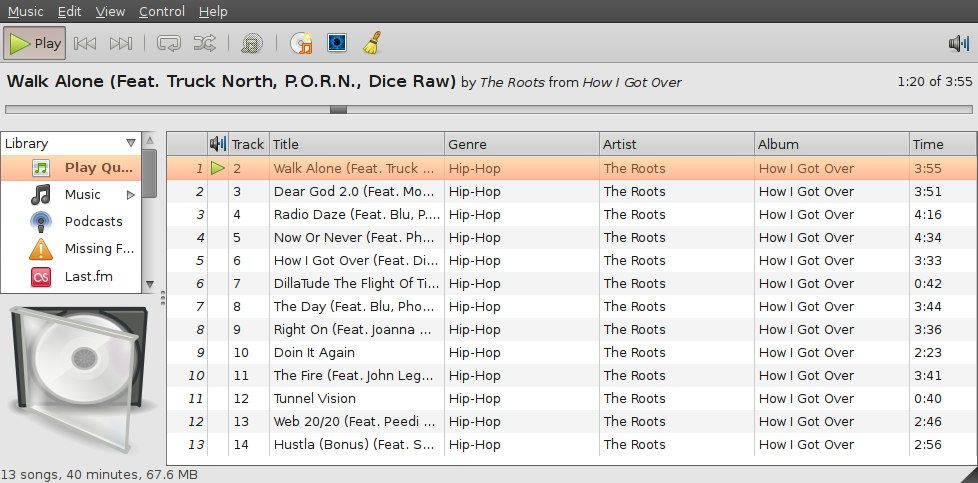Image resolution: width=978 pixels, height=483 pixels.
Task: Click the Music note icon
Action: tap(41, 195)
